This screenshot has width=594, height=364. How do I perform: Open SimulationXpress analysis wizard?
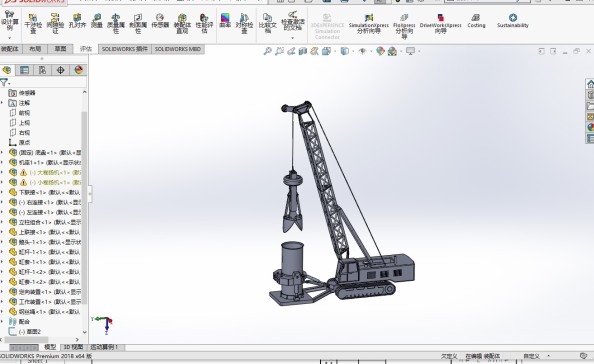click(369, 23)
